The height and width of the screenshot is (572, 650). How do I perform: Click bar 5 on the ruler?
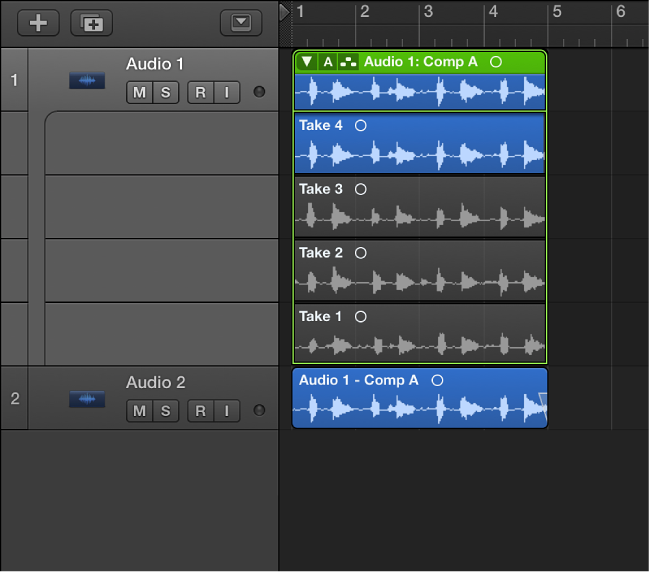(557, 12)
